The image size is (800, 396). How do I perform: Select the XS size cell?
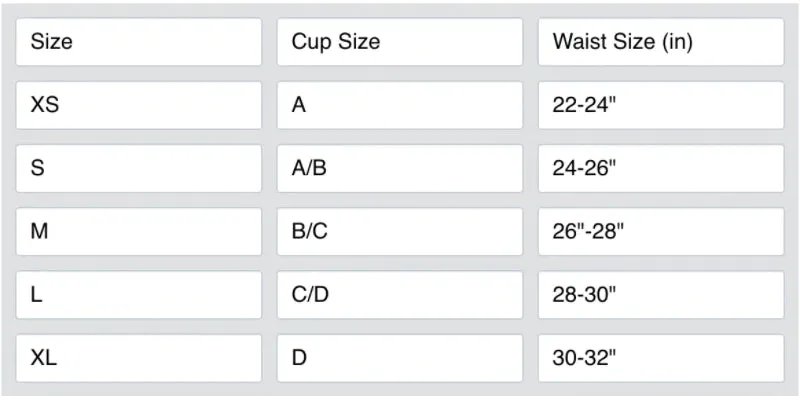click(x=138, y=105)
